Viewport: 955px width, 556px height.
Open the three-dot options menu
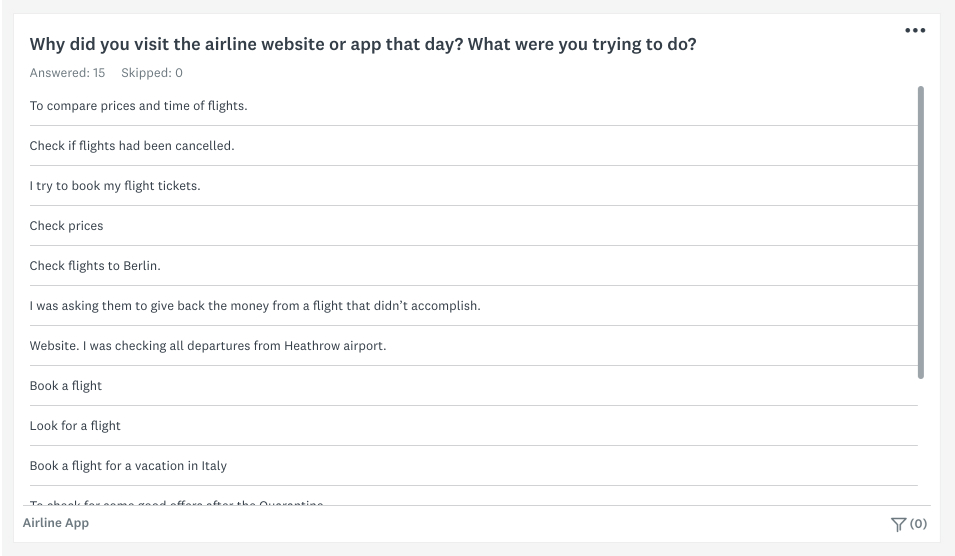(915, 30)
